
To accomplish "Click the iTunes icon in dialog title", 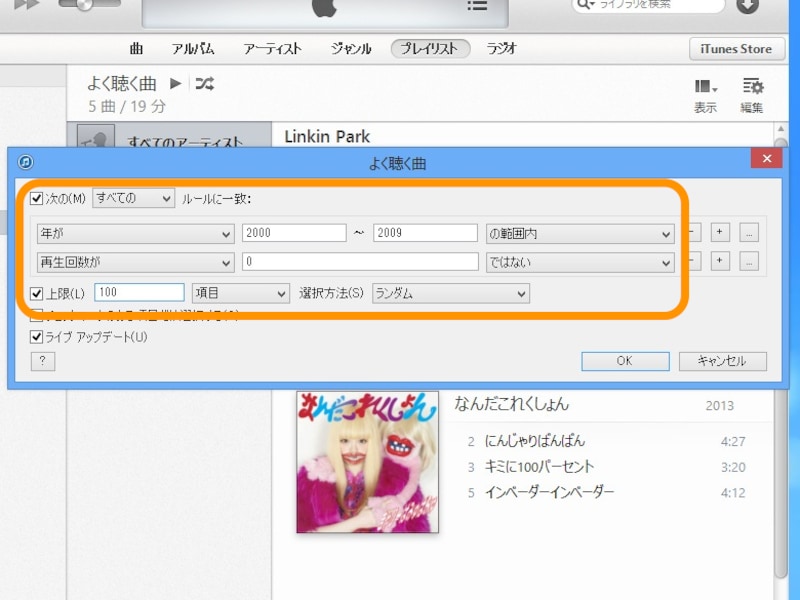I will [x=26, y=162].
